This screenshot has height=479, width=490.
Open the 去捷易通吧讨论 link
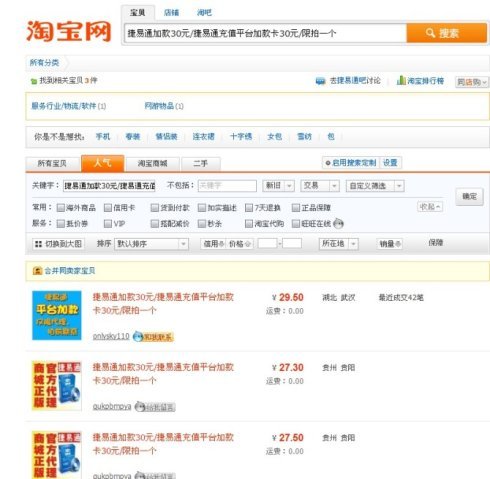coord(355,81)
